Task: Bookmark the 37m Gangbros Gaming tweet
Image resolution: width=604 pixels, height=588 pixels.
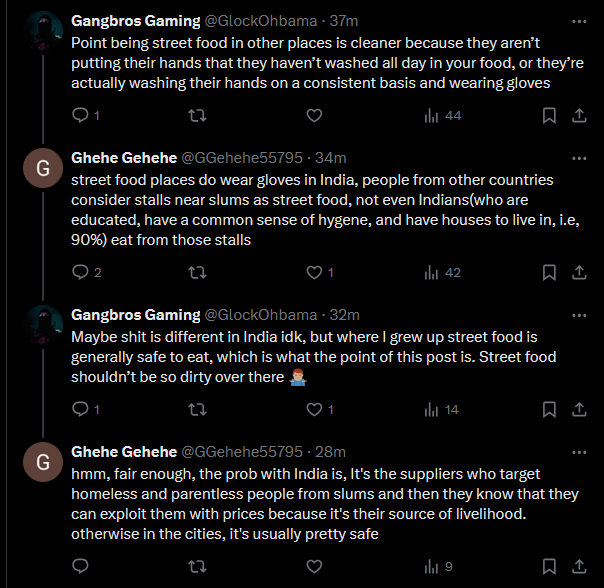Action: [549, 115]
